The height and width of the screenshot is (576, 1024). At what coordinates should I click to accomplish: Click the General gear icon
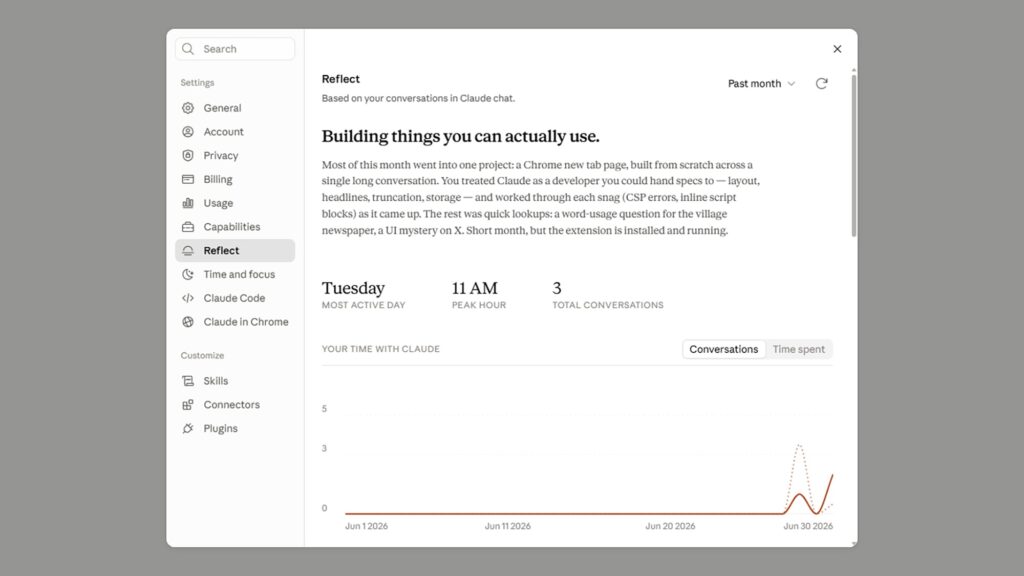[188, 108]
